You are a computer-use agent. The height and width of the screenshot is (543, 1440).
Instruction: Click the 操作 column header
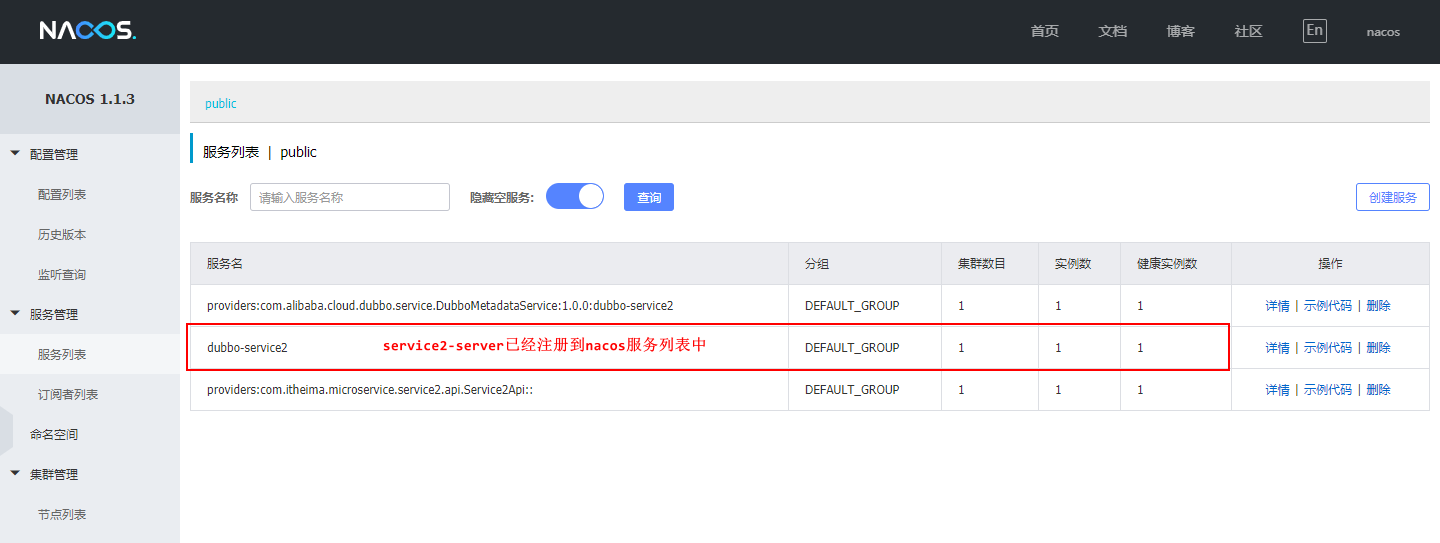coord(1330,264)
